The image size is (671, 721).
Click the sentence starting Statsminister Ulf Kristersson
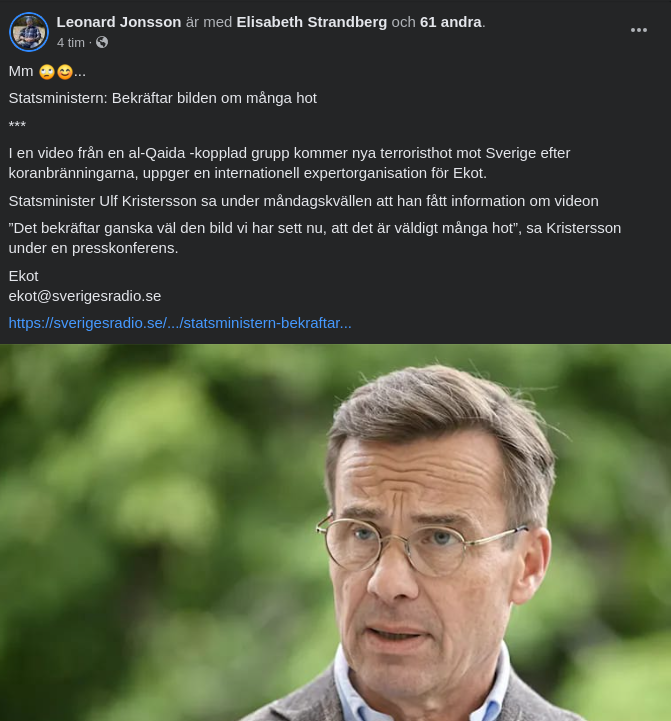(304, 201)
